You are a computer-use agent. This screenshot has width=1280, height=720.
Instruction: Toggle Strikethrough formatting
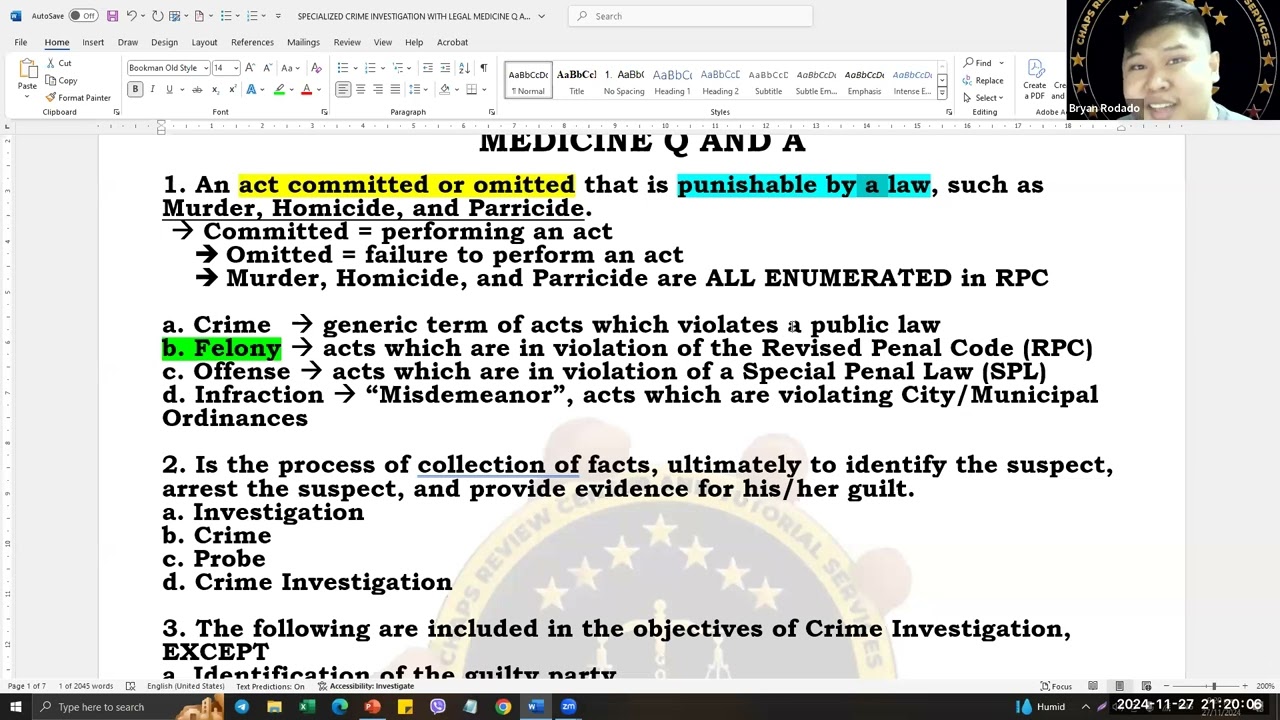[197, 90]
